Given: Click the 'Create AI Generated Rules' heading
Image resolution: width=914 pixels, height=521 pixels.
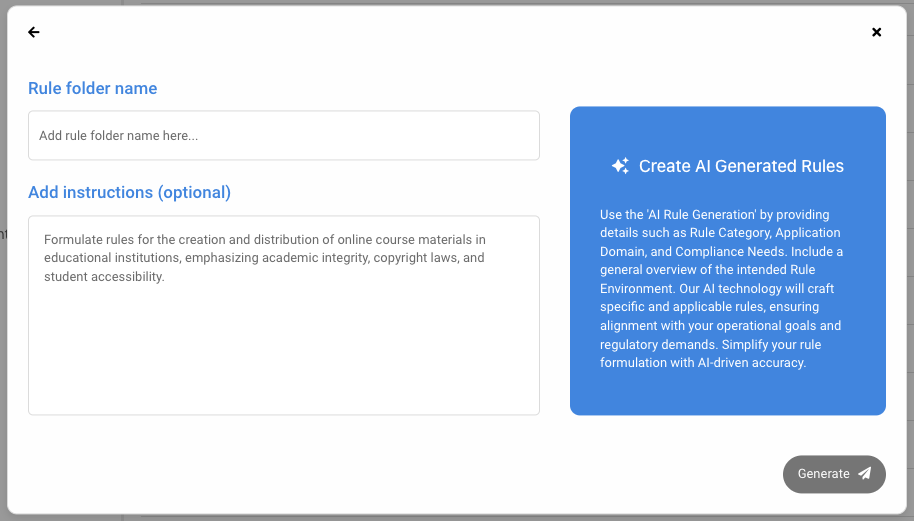Looking at the screenshot, I should click(741, 166).
